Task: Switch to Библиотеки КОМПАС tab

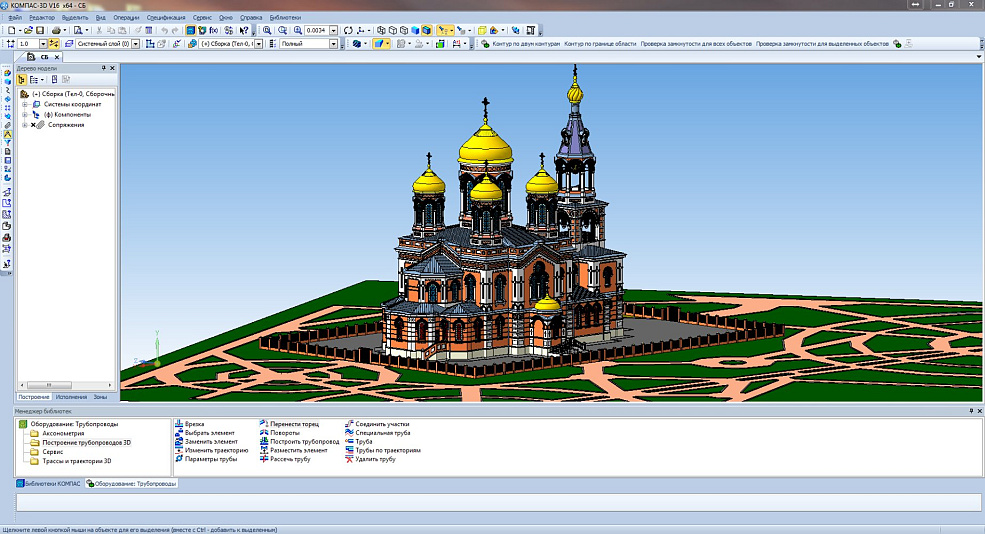Action: [x=50, y=483]
